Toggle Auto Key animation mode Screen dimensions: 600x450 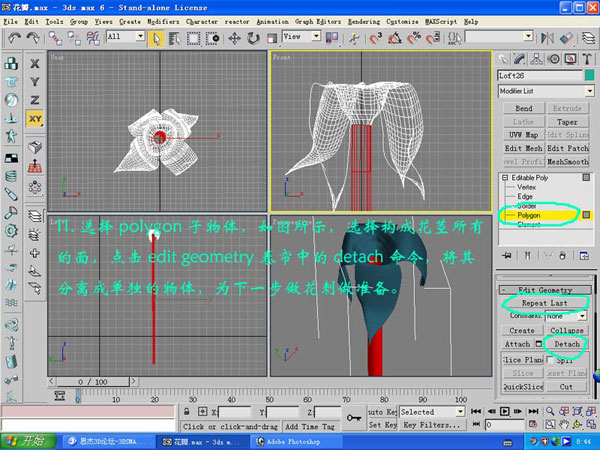coord(382,412)
